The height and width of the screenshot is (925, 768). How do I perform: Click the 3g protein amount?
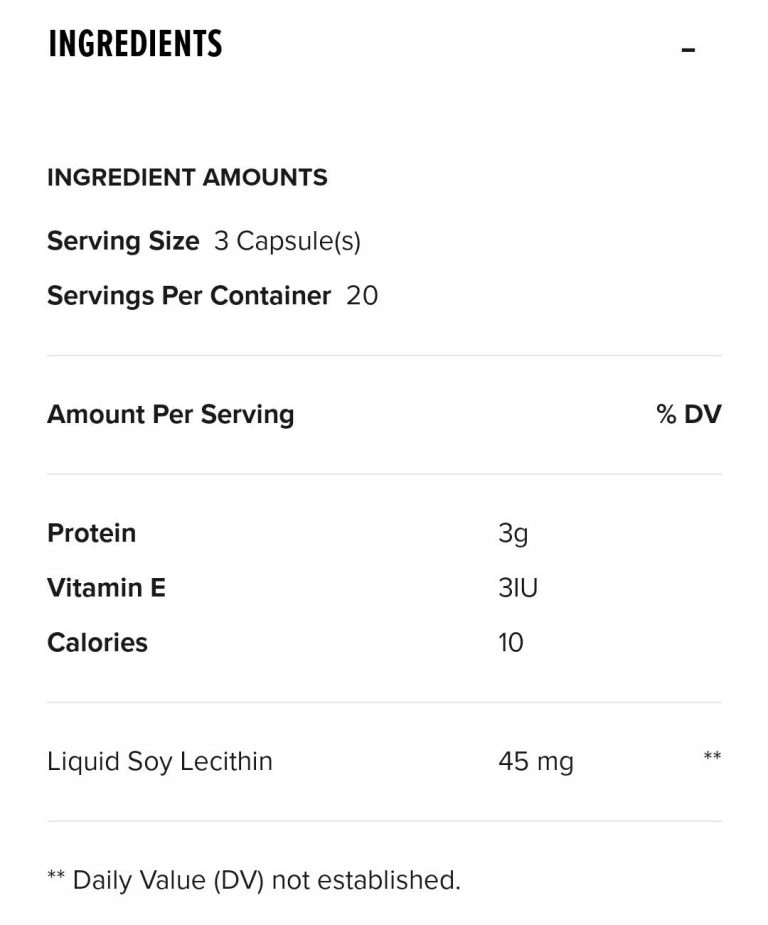coord(513,533)
